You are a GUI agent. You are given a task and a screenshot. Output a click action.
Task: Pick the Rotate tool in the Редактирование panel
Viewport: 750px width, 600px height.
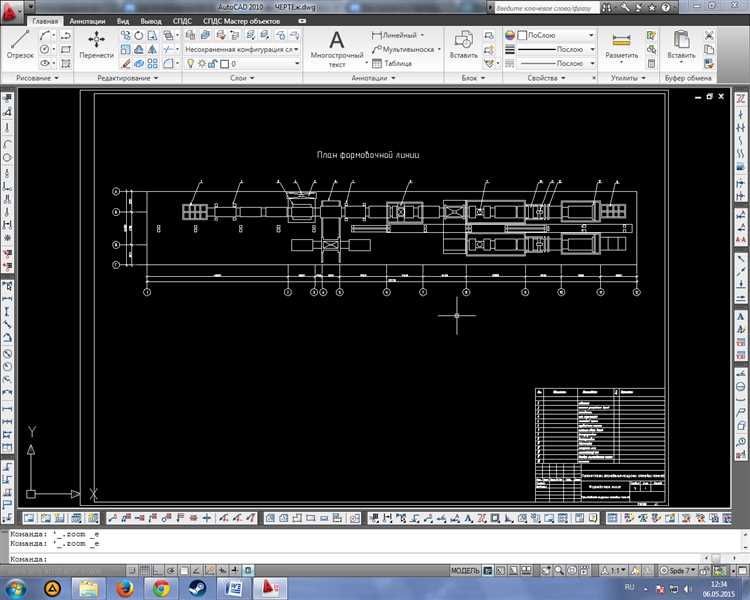tap(139, 35)
